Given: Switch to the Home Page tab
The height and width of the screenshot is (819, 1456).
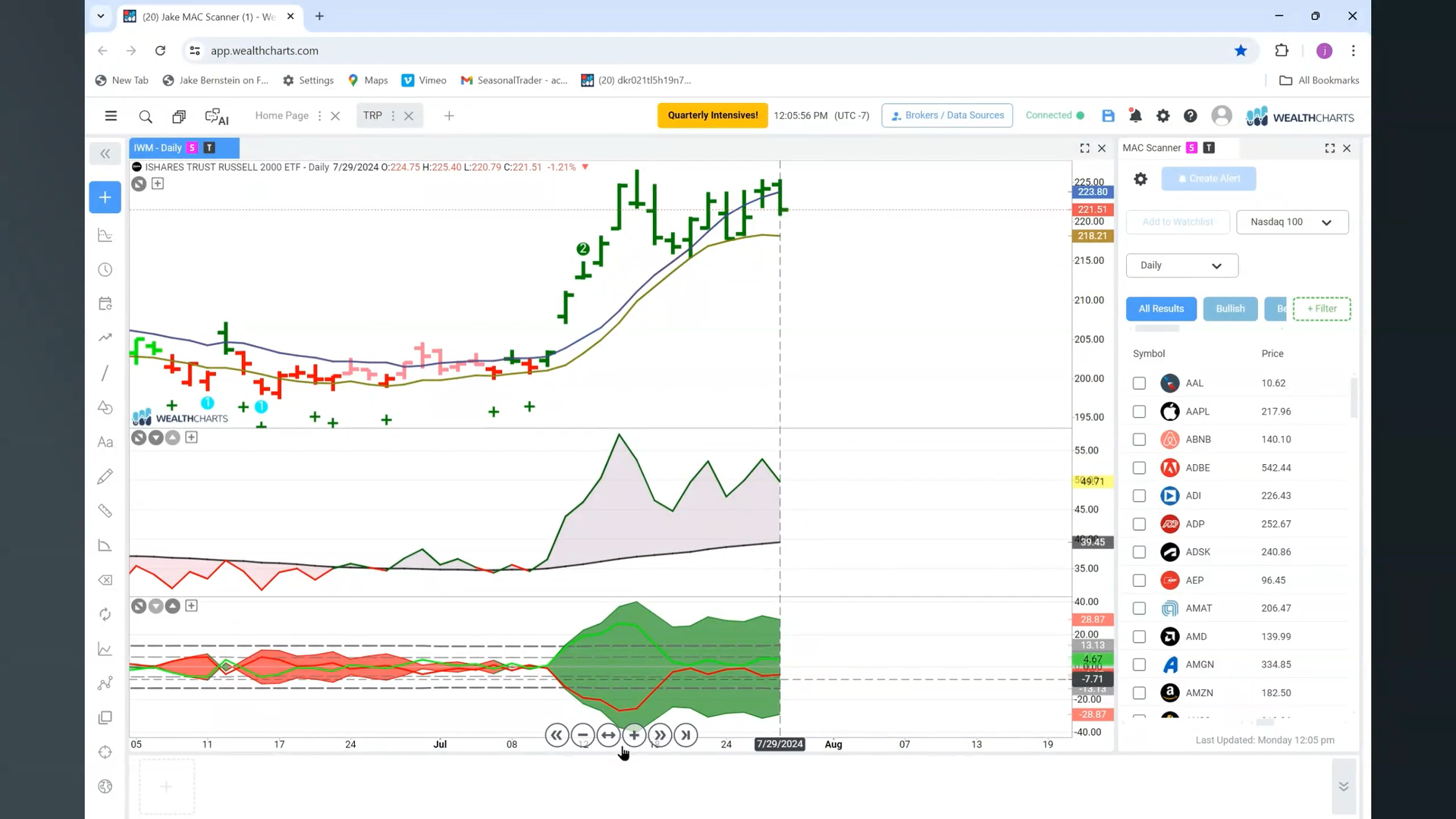Looking at the screenshot, I should pyautogui.click(x=281, y=115).
